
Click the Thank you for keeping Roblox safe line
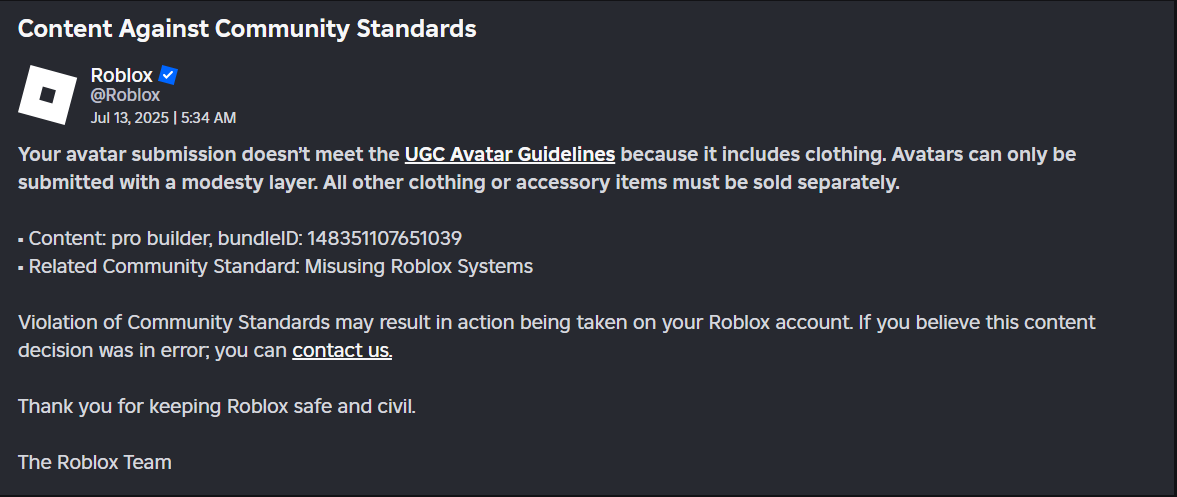click(216, 407)
